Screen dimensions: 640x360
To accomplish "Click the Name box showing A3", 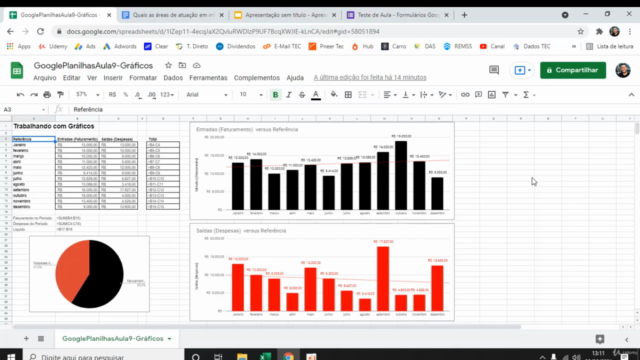I will tap(24, 109).
